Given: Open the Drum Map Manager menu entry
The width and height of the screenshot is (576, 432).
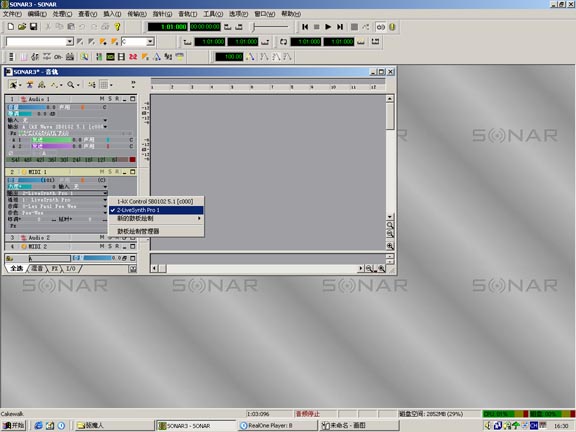Looking at the screenshot, I should [x=156, y=231].
